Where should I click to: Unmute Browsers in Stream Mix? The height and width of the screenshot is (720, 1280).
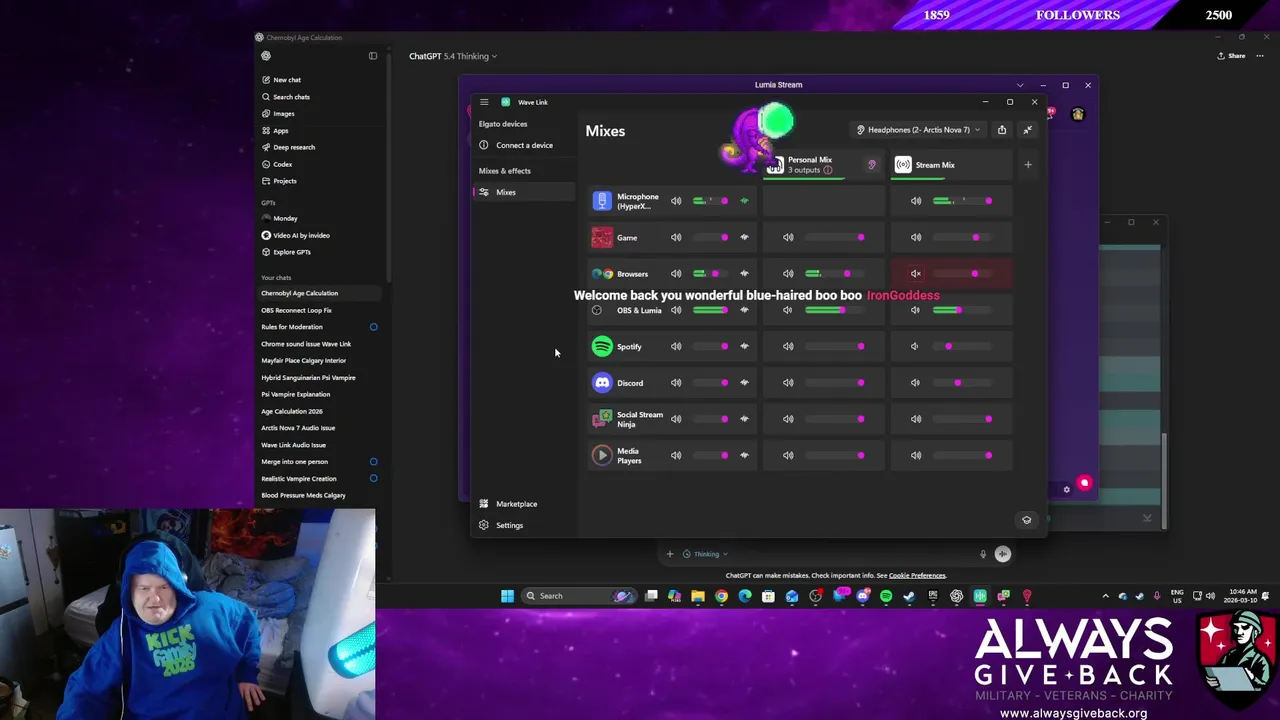click(x=915, y=274)
